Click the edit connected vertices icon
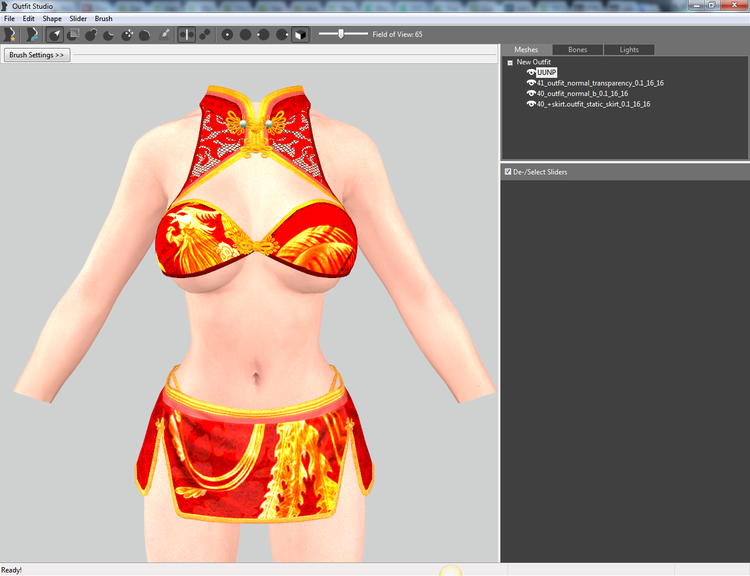 (x=205, y=34)
